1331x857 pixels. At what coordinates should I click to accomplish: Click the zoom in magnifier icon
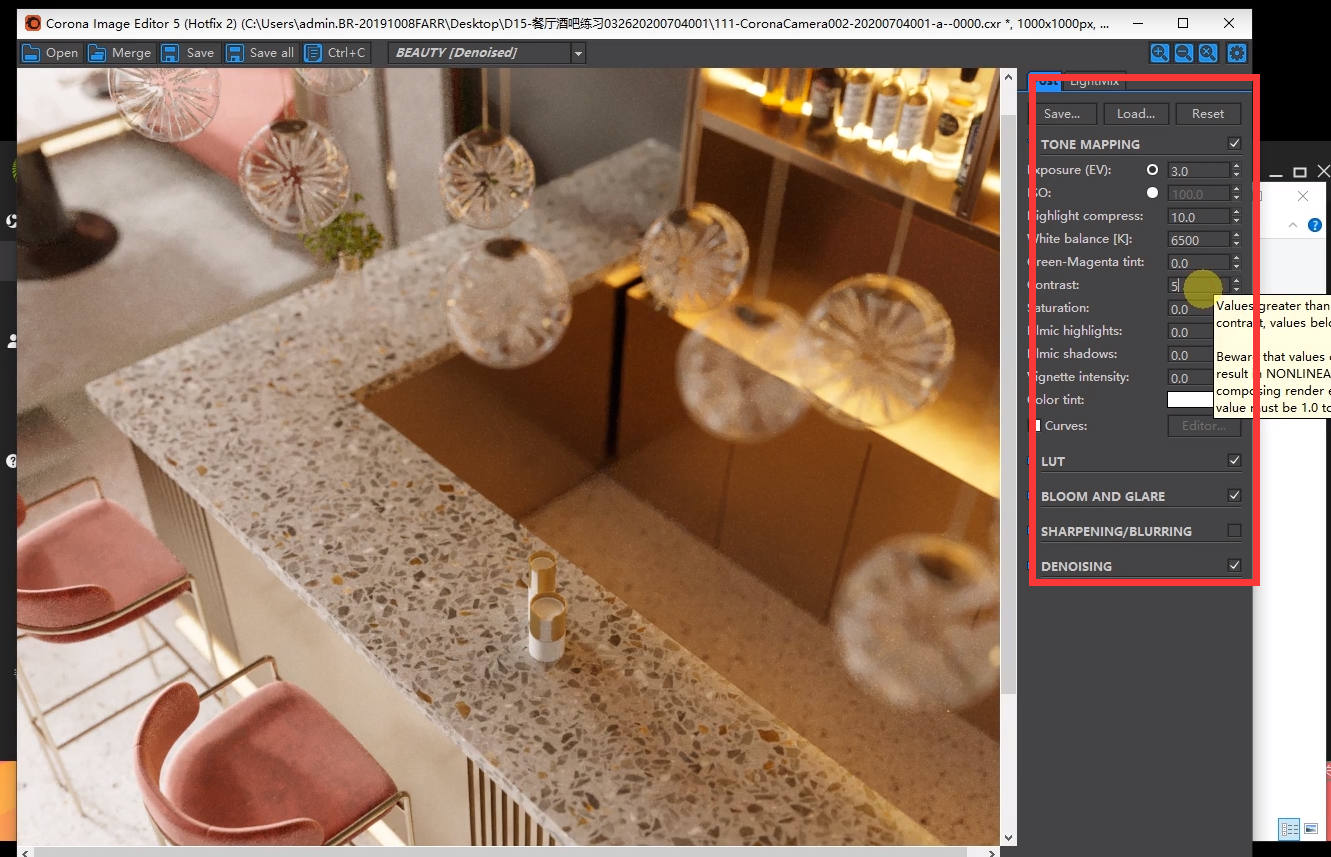pos(1159,53)
